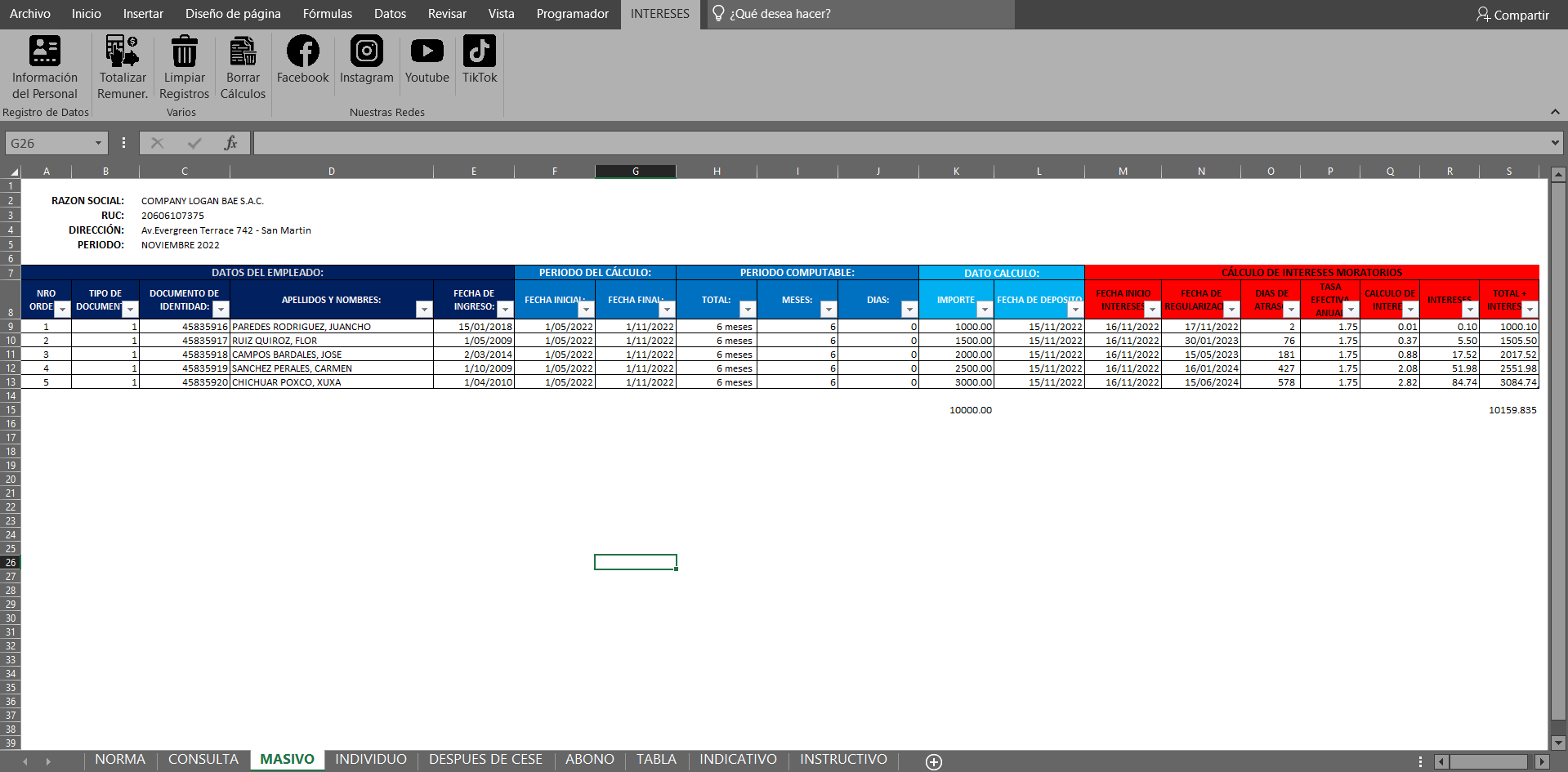Open the Fórmulas ribbon tab
The image size is (1568, 772).
(x=327, y=14)
